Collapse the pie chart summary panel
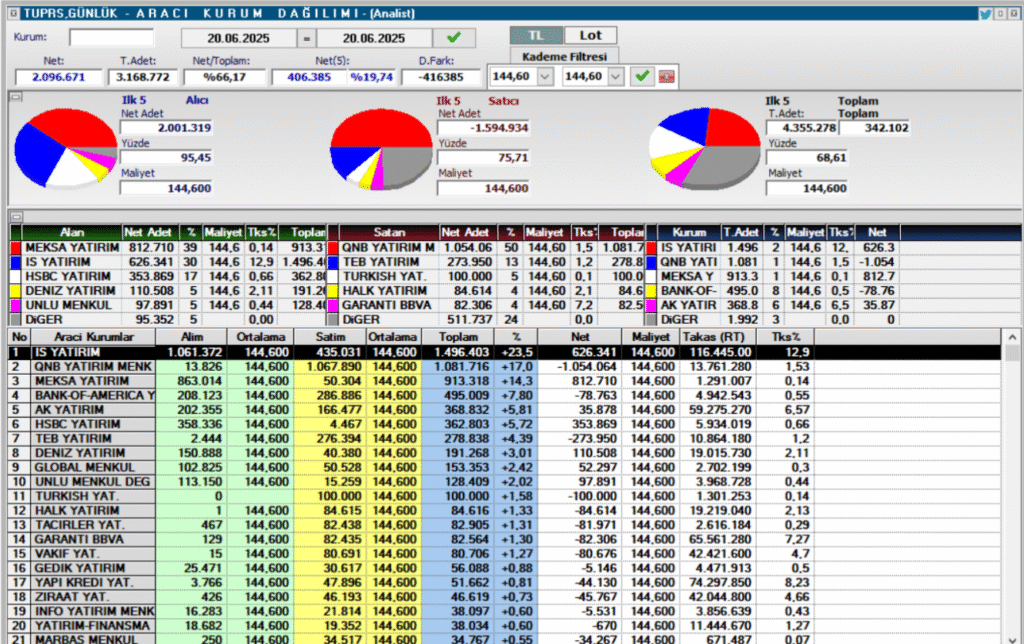1024x644 pixels. pyautogui.click(x=14, y=97)
